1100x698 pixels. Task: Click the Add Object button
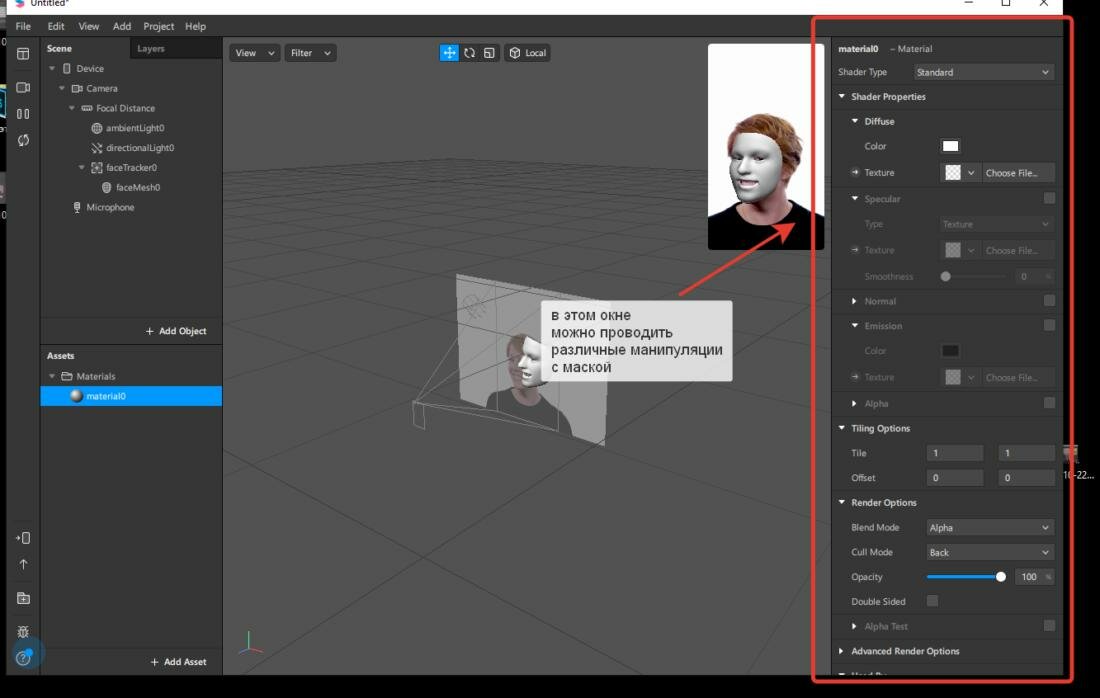[176, 331]
